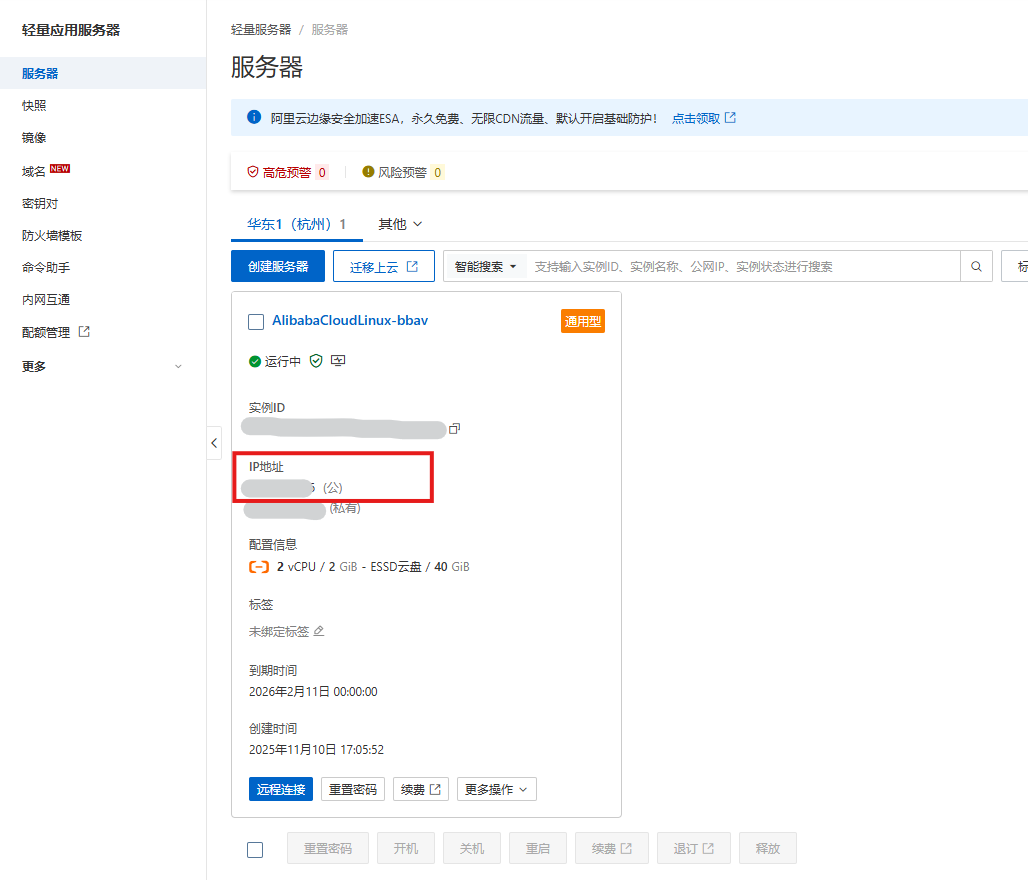
Task: Click bottom bar 重置密码 button
Action: 328,849
